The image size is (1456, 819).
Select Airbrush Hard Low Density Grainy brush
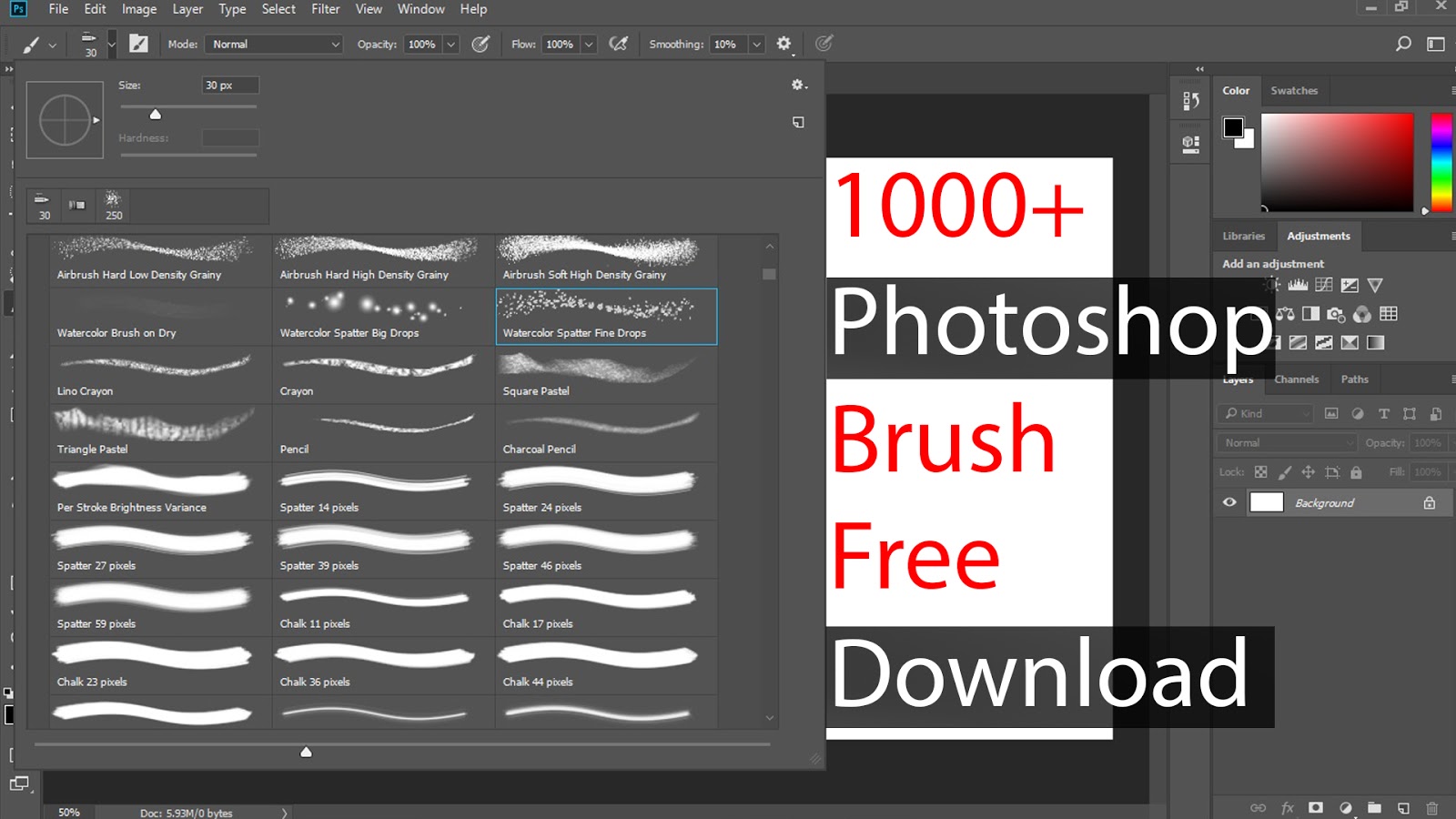(160, 260)
